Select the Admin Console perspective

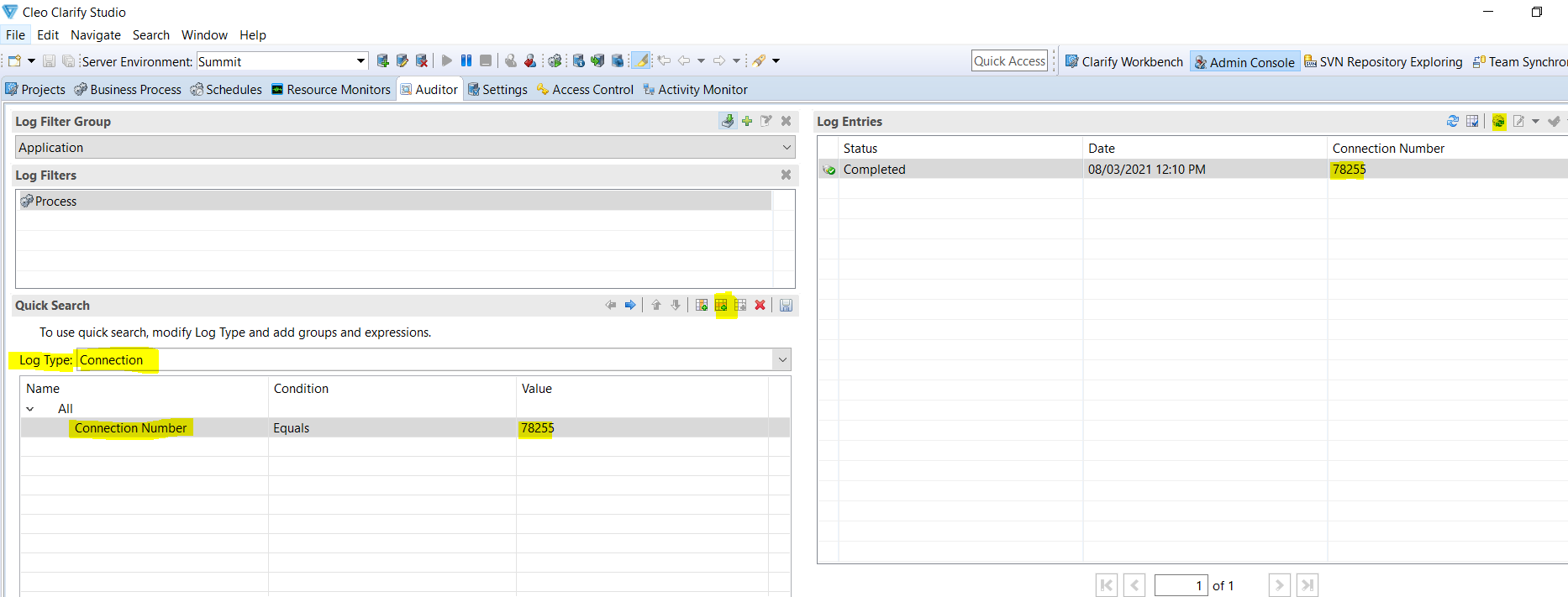1245,61
